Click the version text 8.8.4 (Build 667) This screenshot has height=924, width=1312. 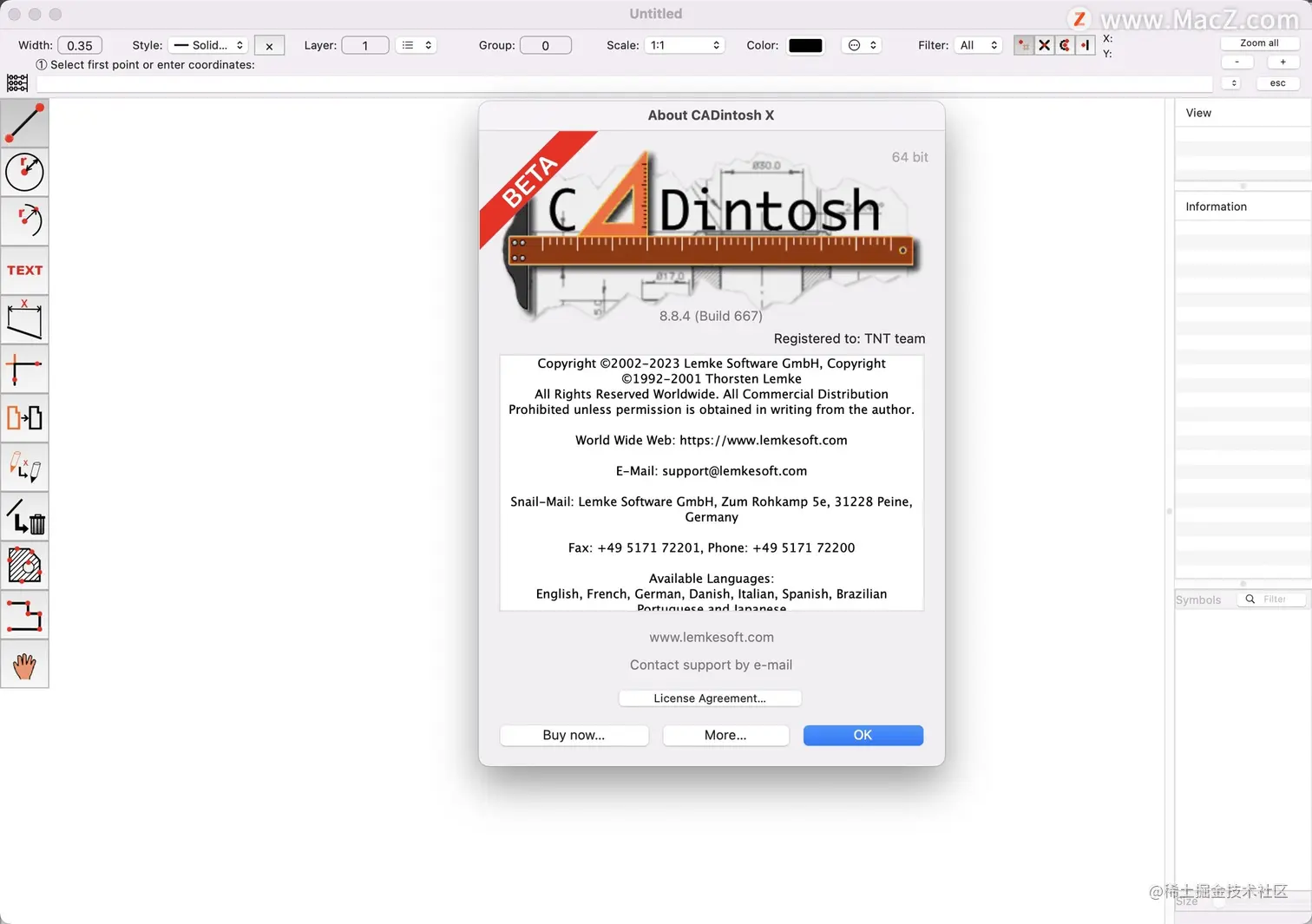[711, 316]
